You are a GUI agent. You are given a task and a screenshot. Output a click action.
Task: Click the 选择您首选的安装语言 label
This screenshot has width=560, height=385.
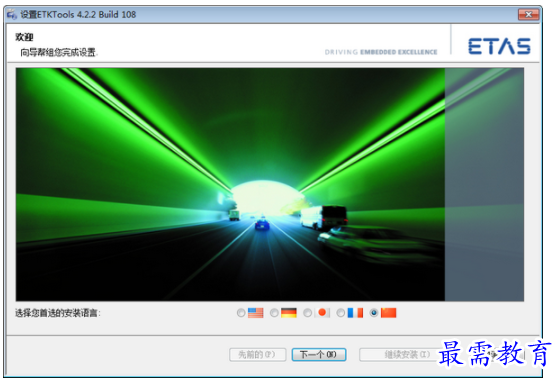tap(58, 313)
